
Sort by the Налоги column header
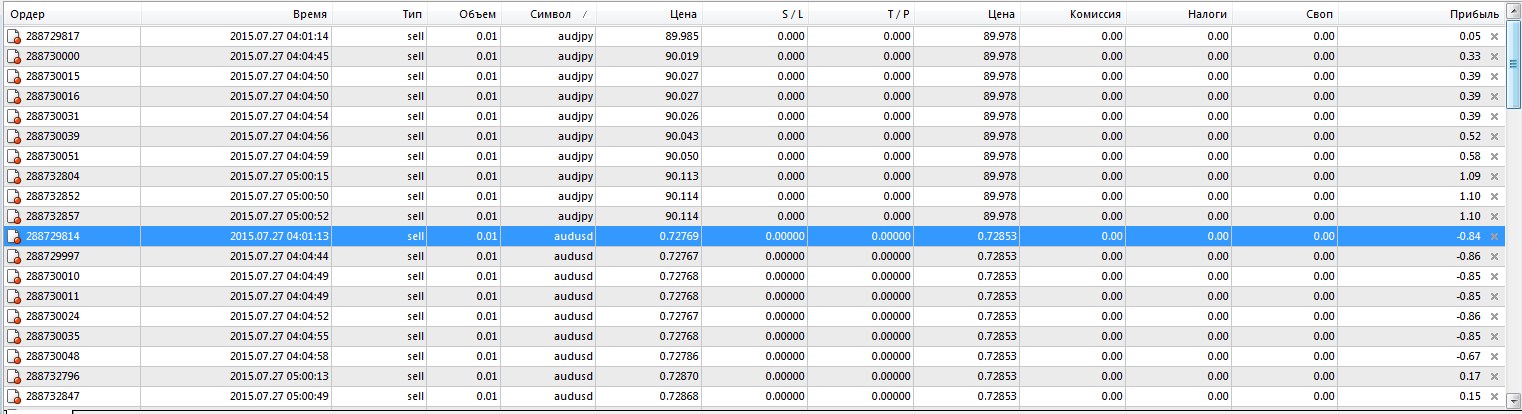point(1179,15)
